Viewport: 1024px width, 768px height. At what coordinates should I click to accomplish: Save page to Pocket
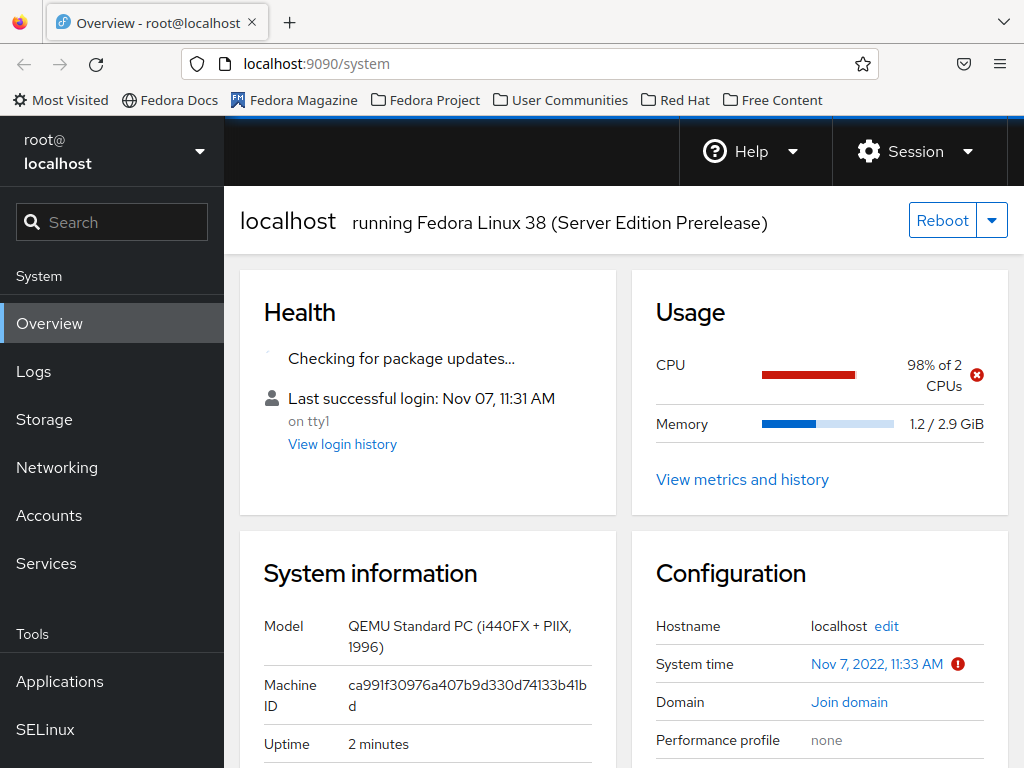[x=964, y=64]
